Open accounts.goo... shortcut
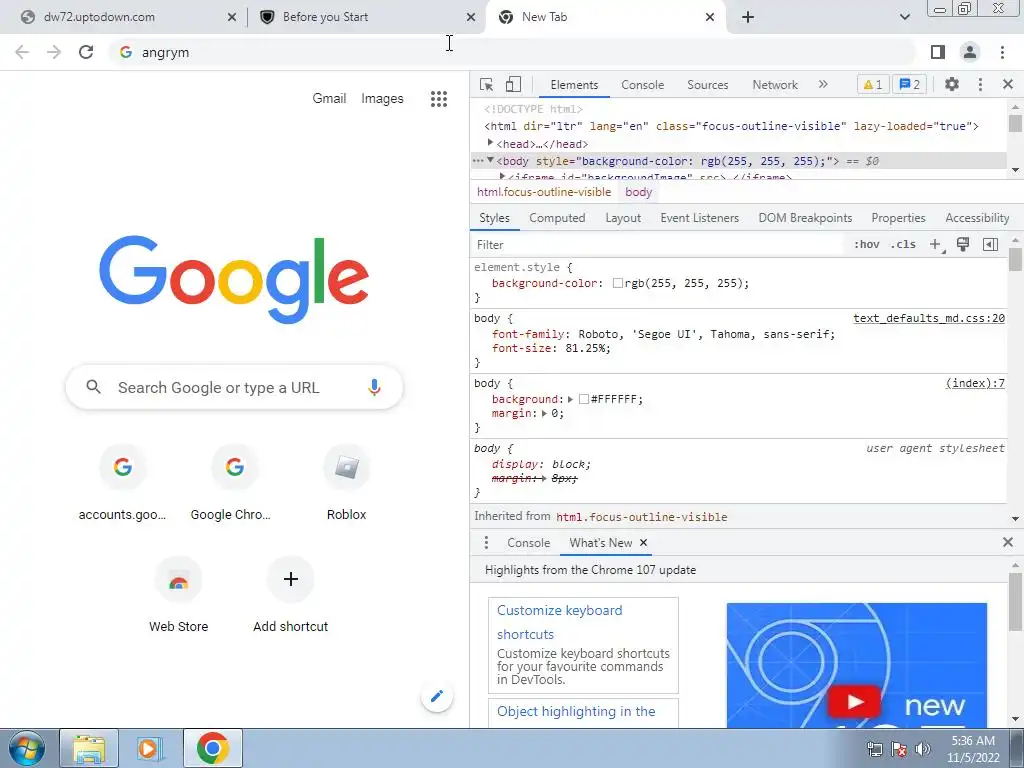 tap(122, 483)
